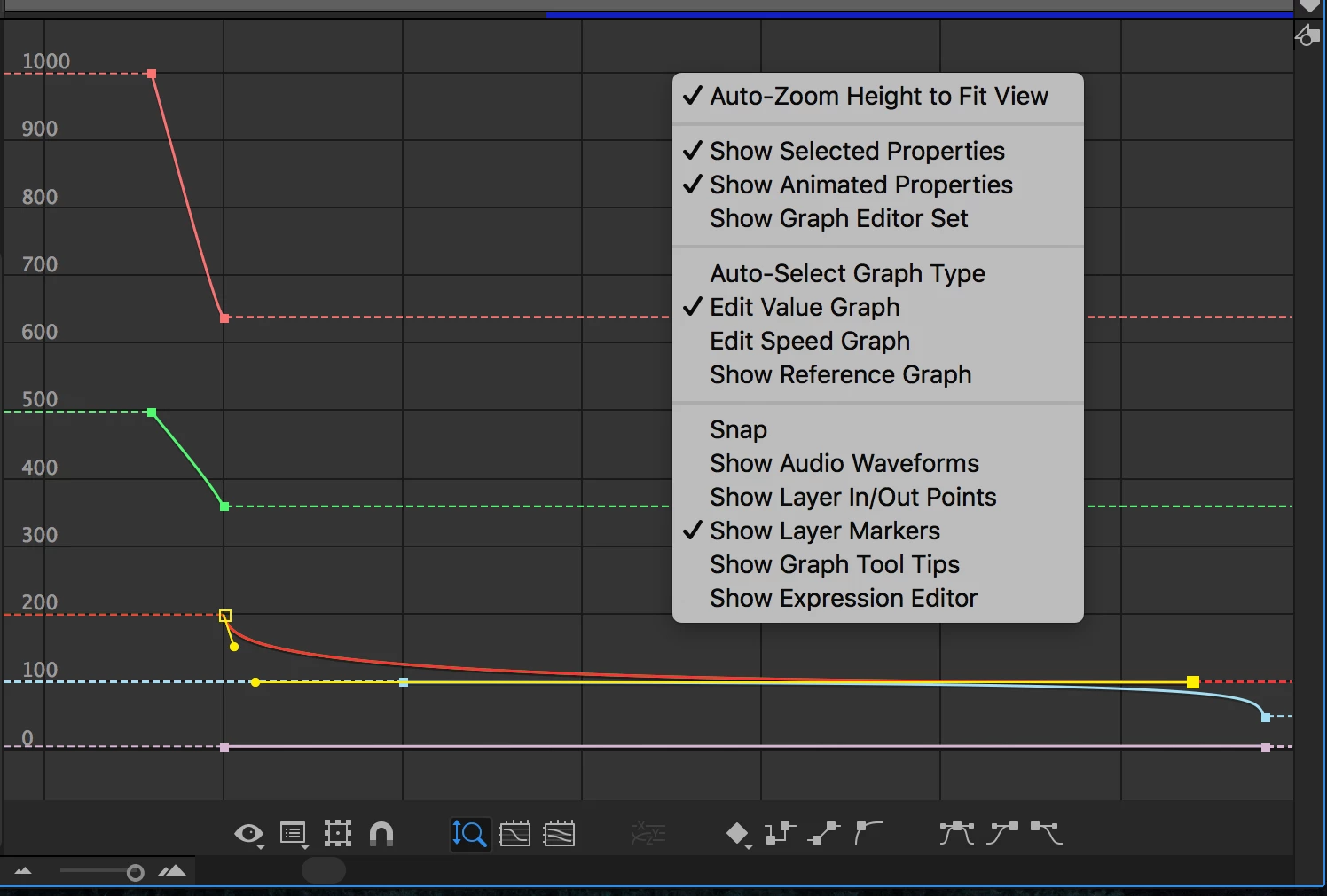
Task: Choose Show Expression Editor
Action: coord(878,598)
